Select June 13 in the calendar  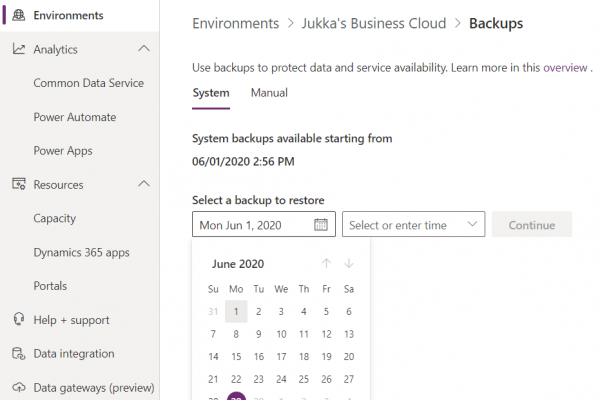pos(349,334)
